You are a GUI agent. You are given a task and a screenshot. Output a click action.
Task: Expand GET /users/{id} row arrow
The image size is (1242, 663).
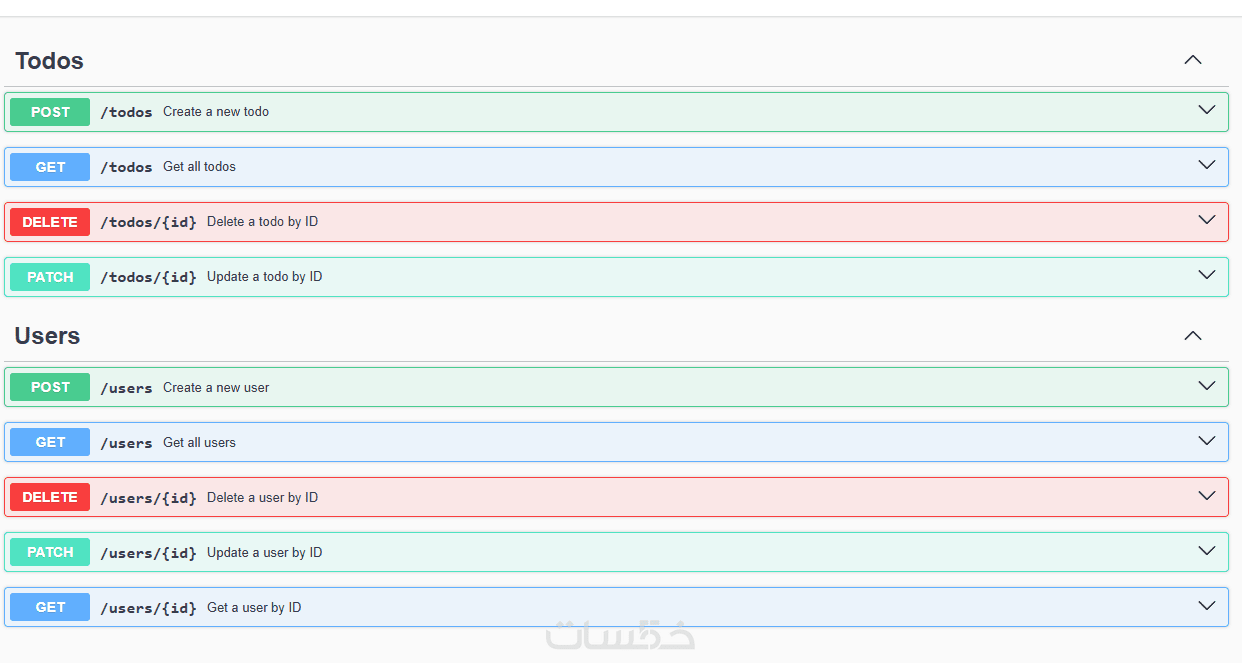pos(1207,605)
